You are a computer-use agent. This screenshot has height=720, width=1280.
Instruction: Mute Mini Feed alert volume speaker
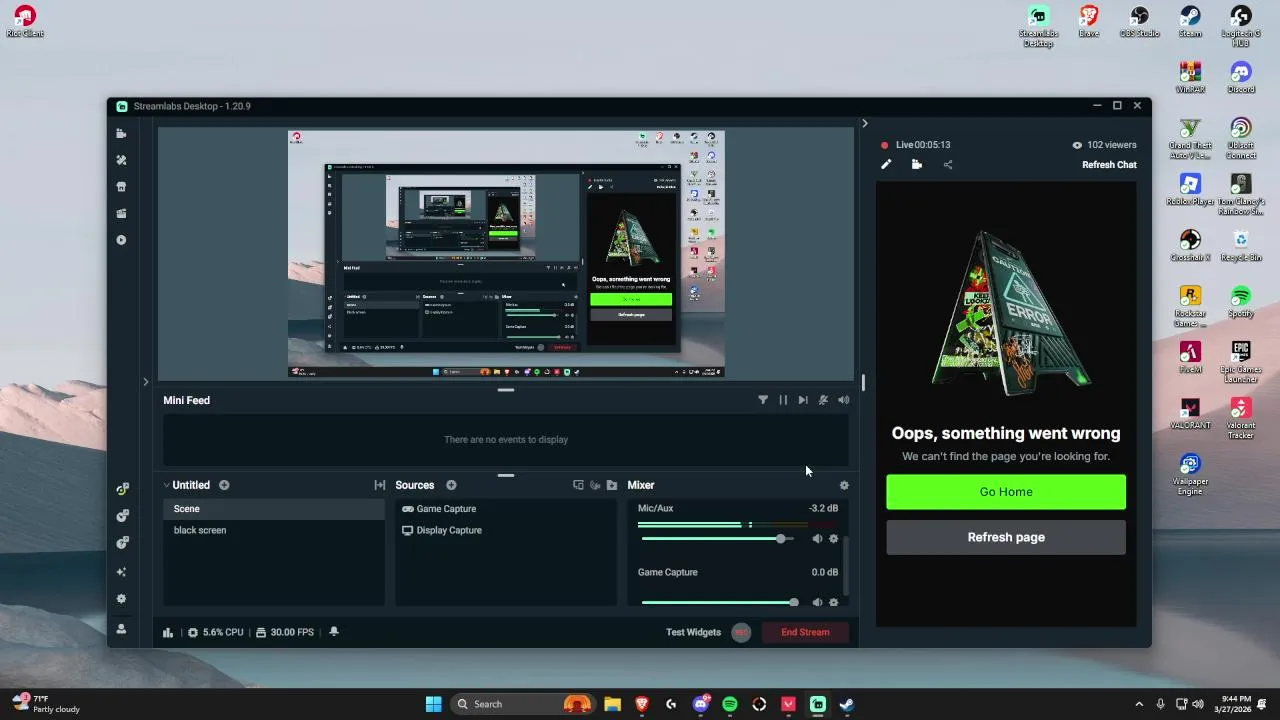pyautogui.click(x=843, y=400)
